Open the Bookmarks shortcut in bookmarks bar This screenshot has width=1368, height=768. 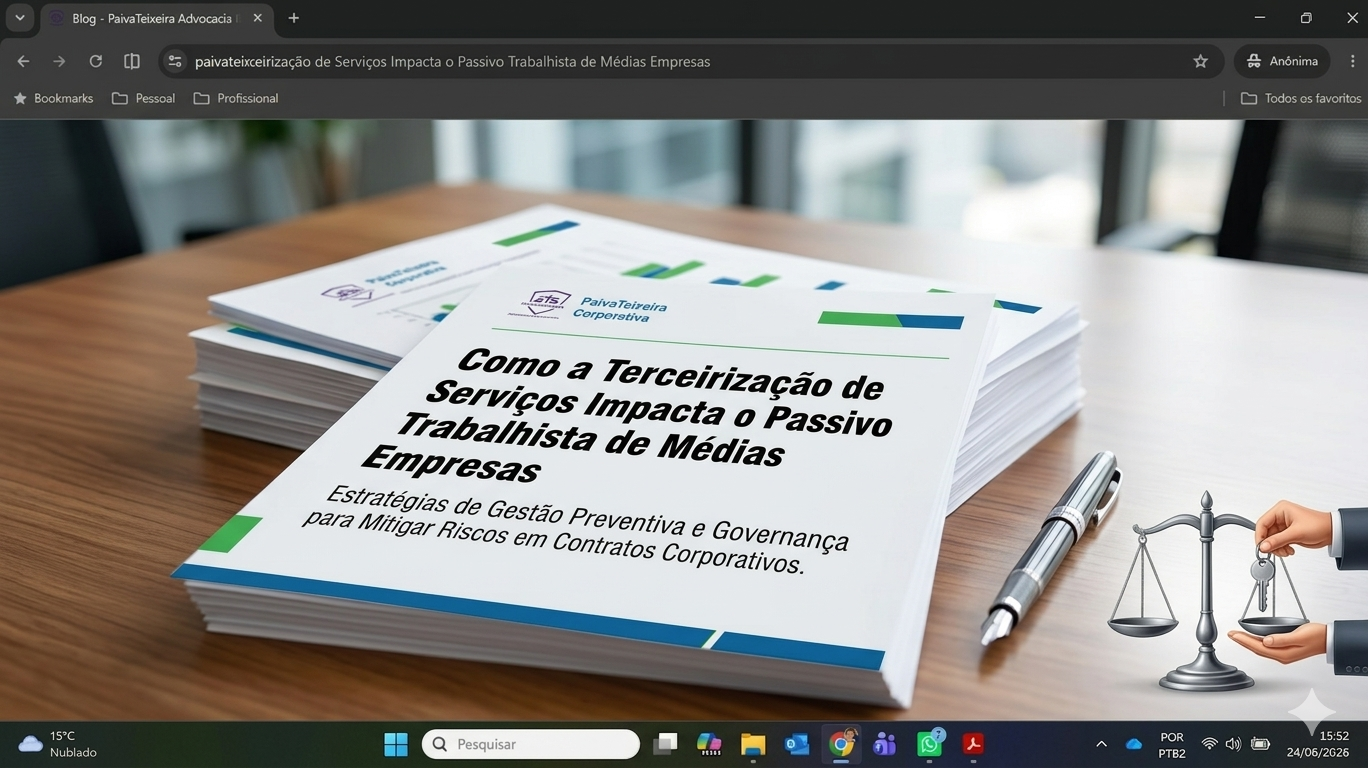click(x=53, y=98)
